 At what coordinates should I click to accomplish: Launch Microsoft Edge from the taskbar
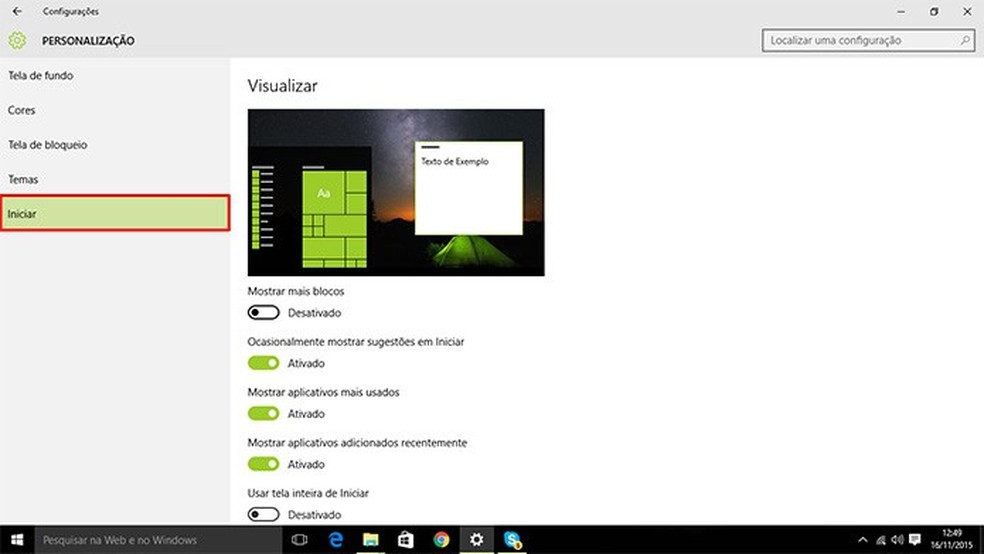pos(336,540)
